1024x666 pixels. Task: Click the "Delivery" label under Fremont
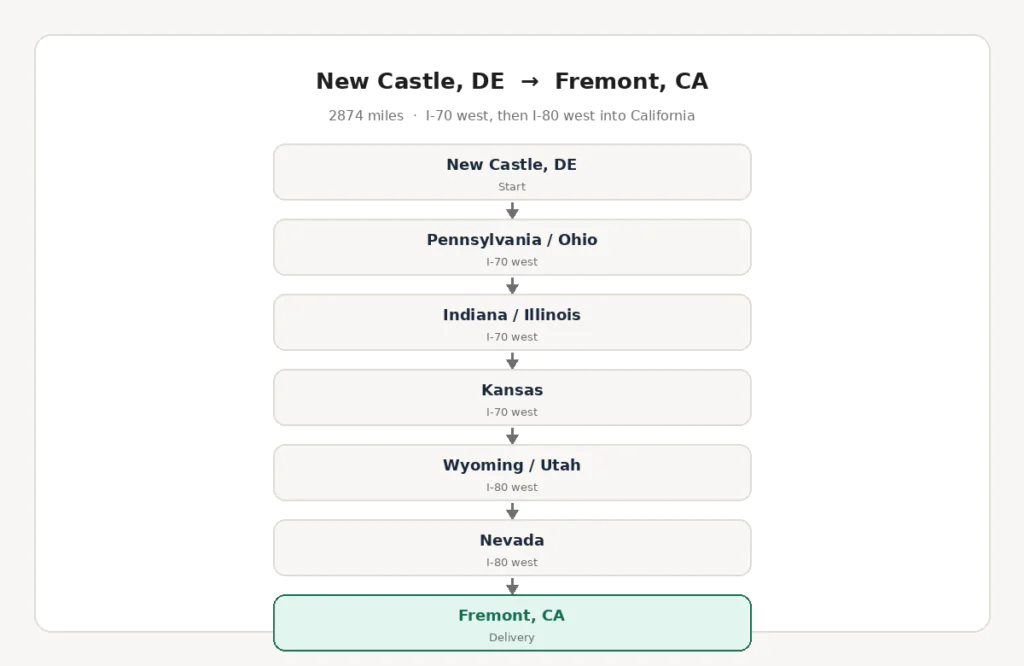coord(512,637)
